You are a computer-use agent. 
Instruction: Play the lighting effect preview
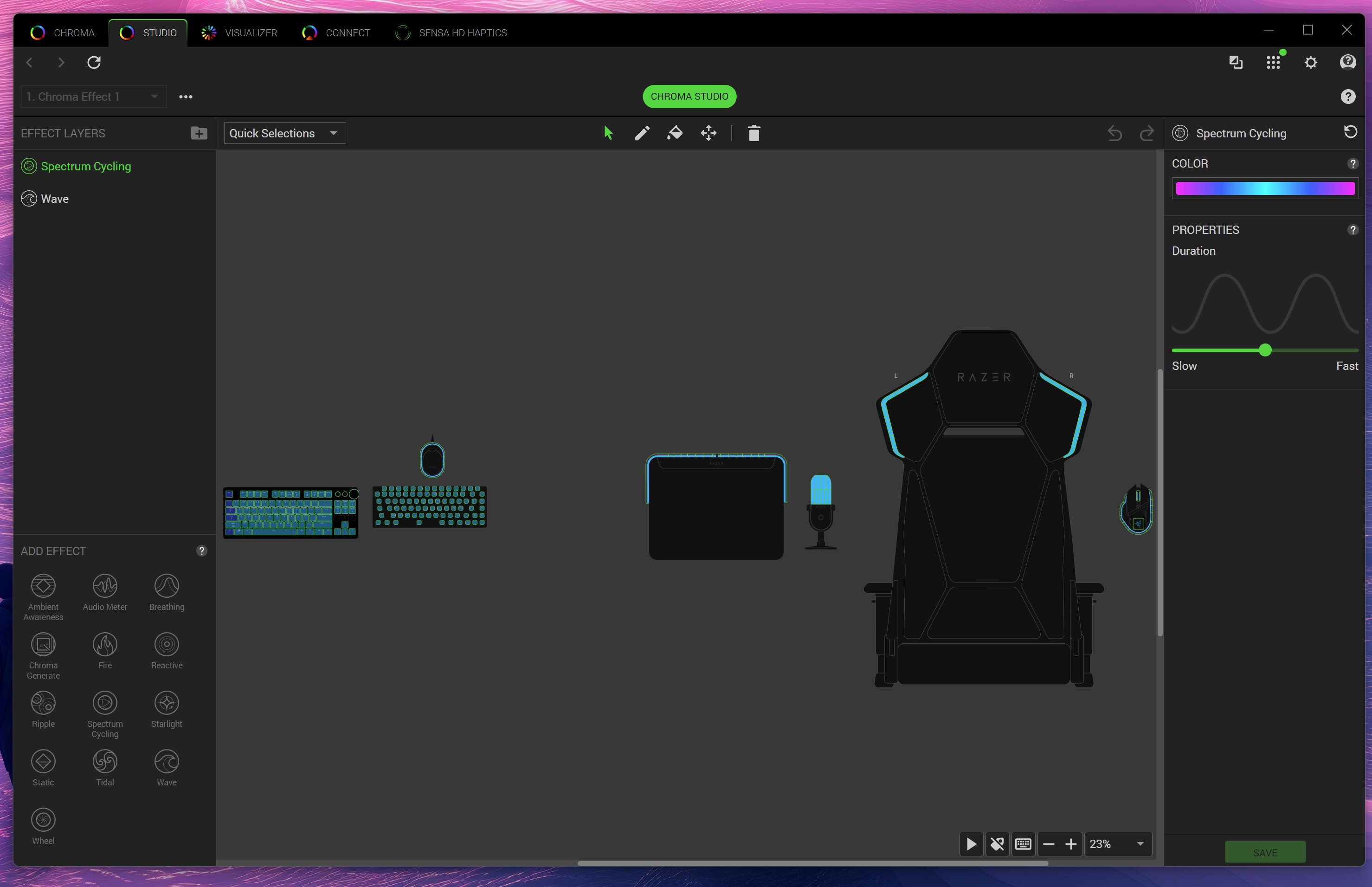tap(971, 844)
